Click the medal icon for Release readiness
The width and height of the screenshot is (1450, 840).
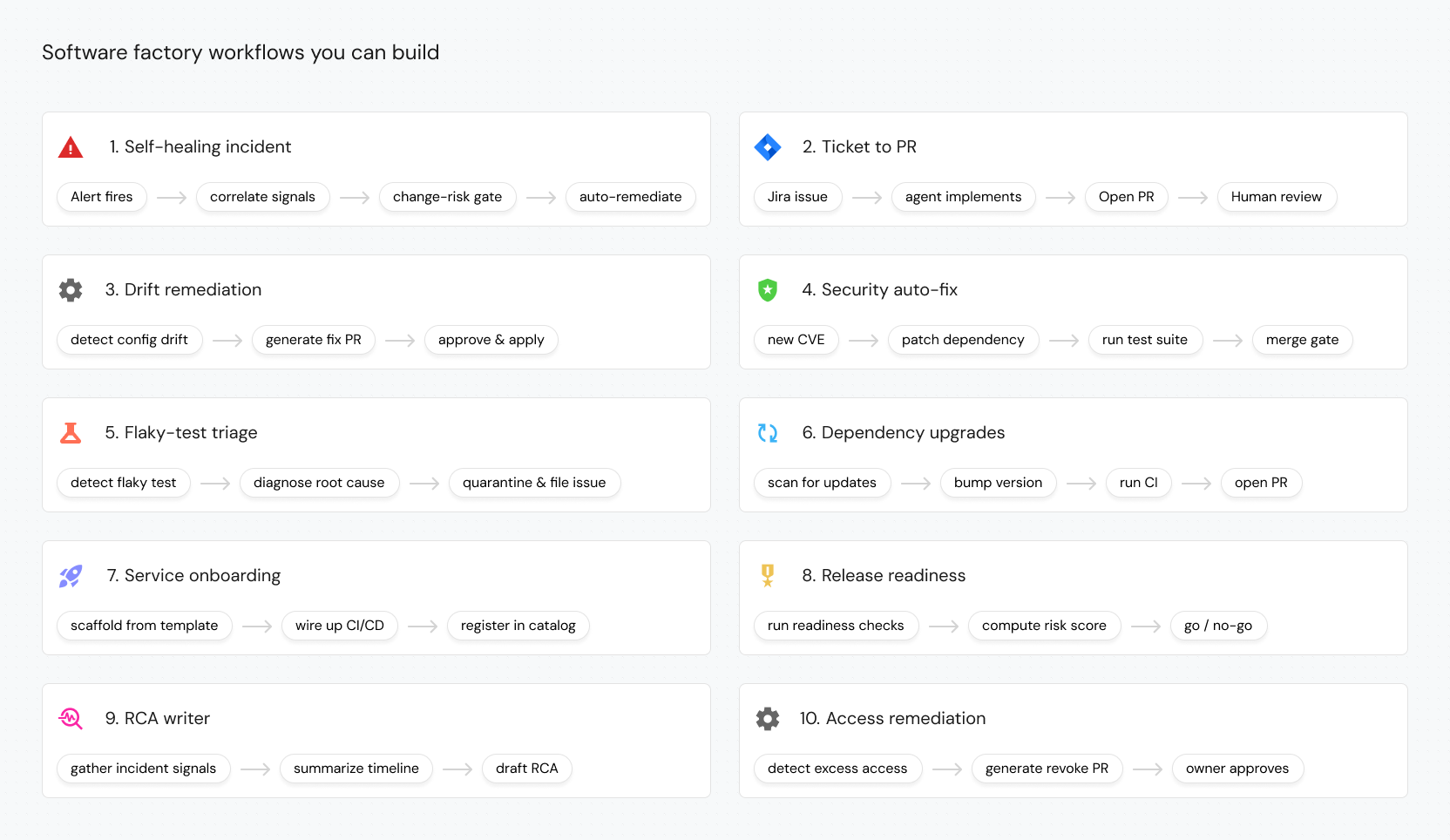[768, 576]
